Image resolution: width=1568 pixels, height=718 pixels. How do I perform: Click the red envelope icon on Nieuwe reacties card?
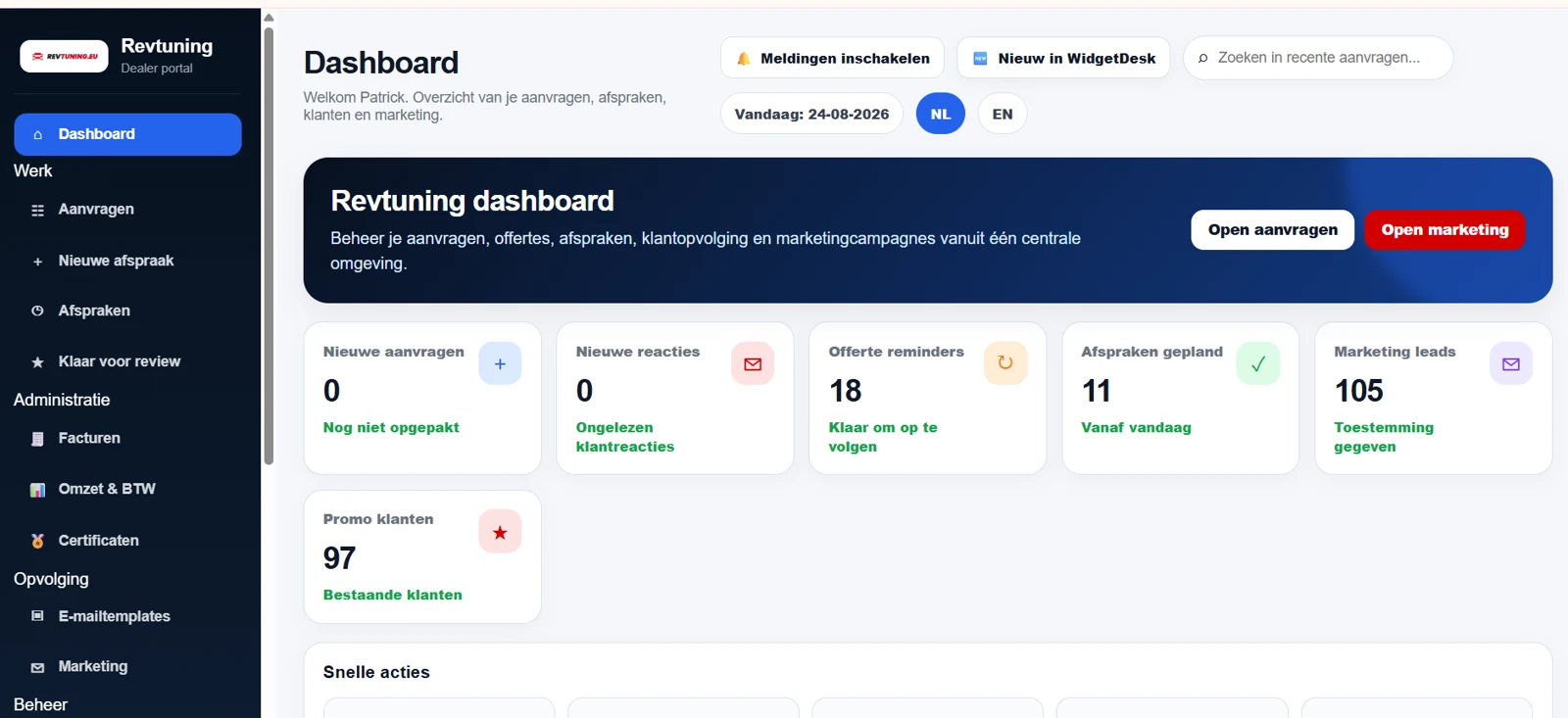pos(753,363)
